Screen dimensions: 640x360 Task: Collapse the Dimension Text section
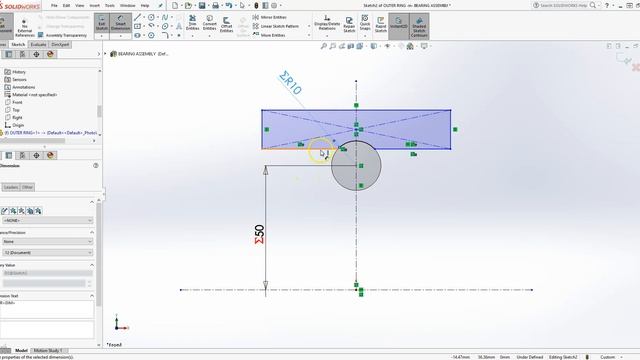tap(92, 296)
